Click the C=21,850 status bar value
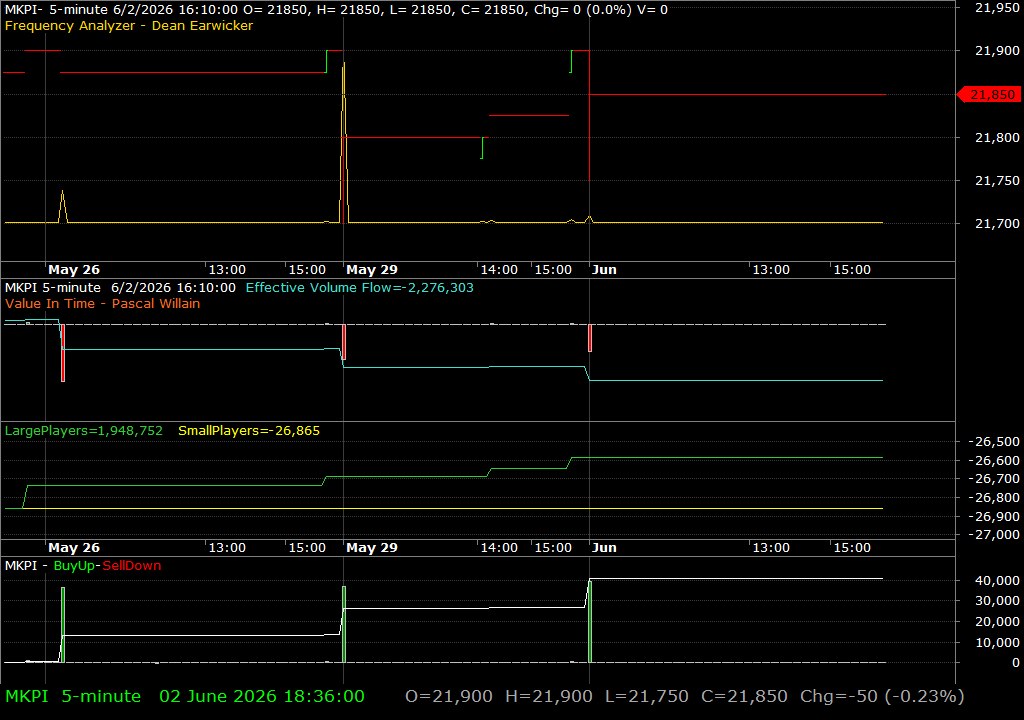 744,696
